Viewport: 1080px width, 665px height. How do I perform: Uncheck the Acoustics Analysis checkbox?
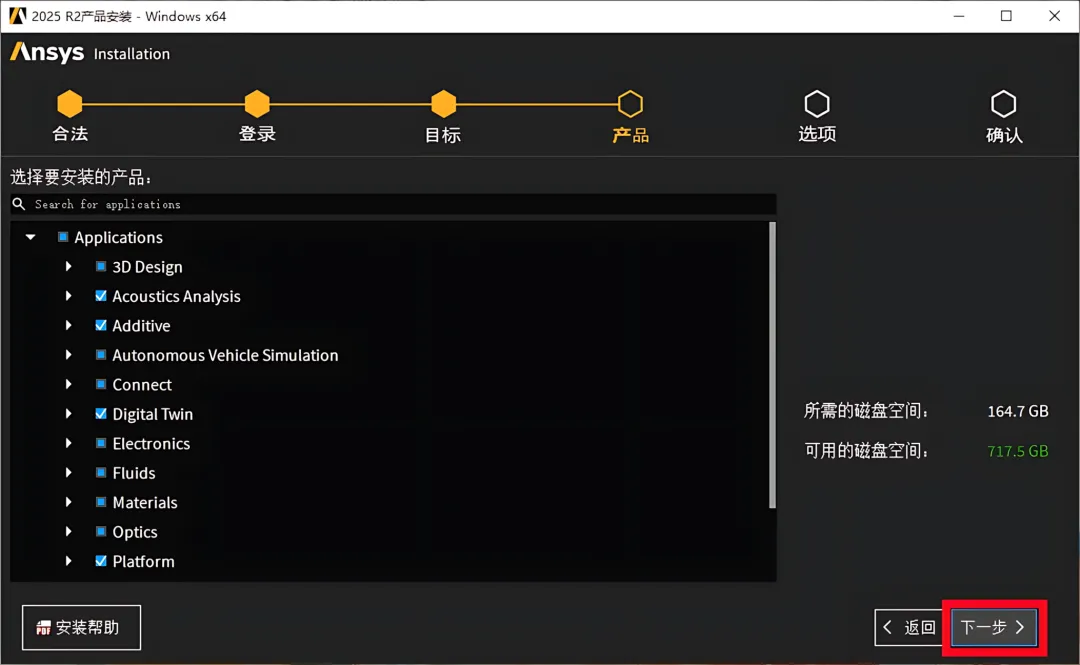101,296
